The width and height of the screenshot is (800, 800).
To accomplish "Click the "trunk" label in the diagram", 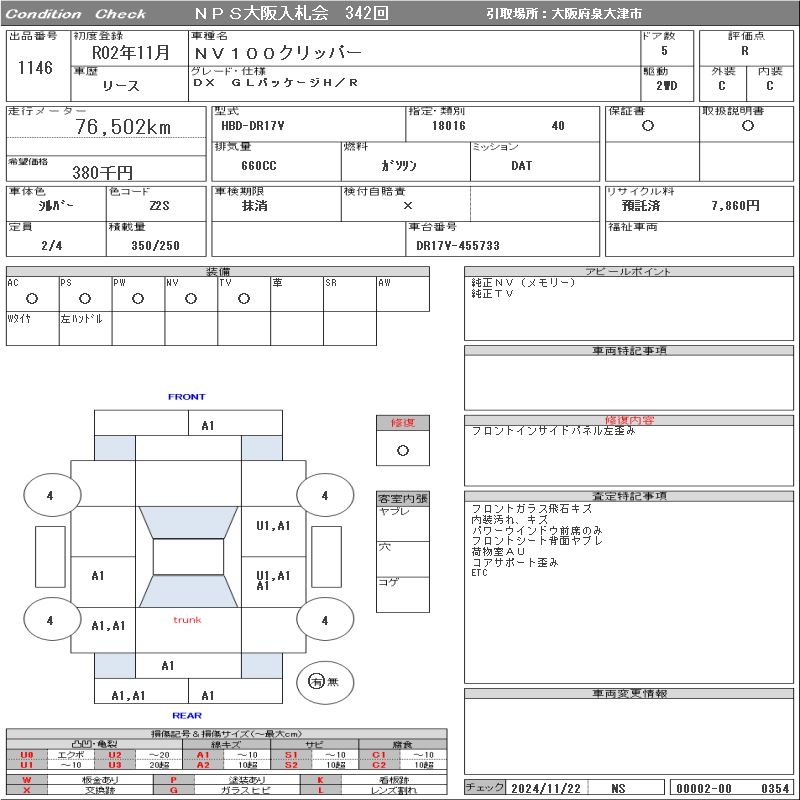I will tap(187, 620).
